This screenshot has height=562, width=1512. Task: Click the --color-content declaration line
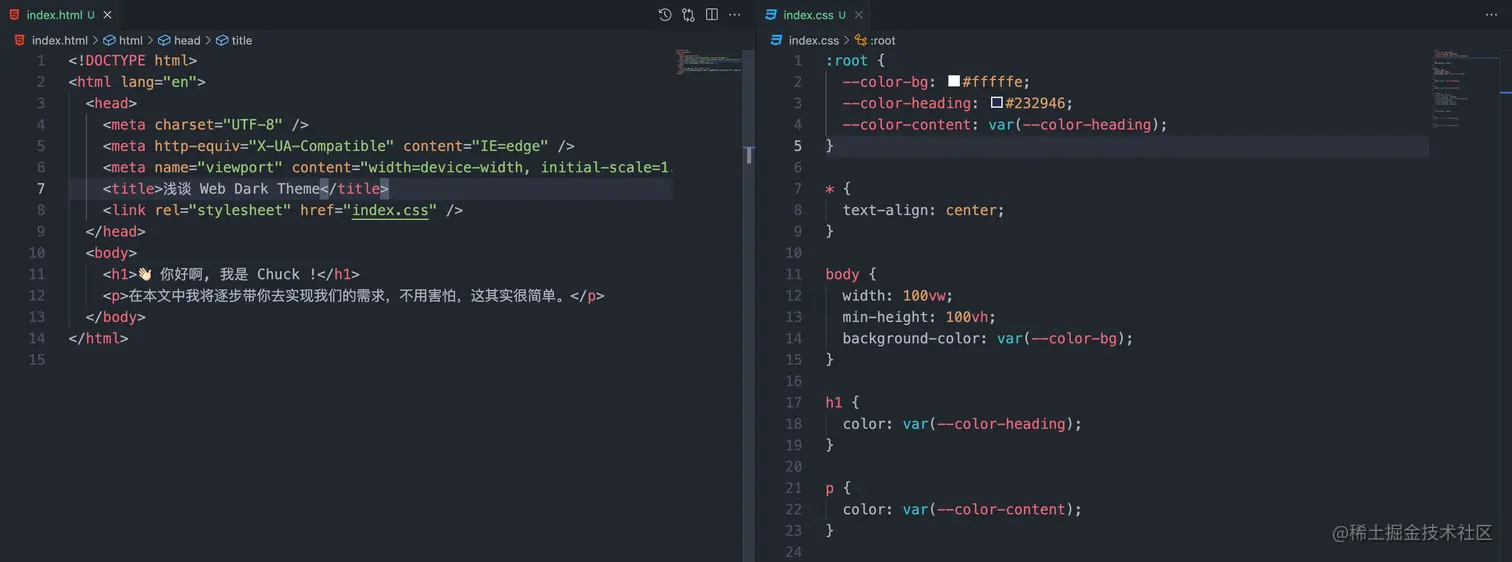[1005, 125]
